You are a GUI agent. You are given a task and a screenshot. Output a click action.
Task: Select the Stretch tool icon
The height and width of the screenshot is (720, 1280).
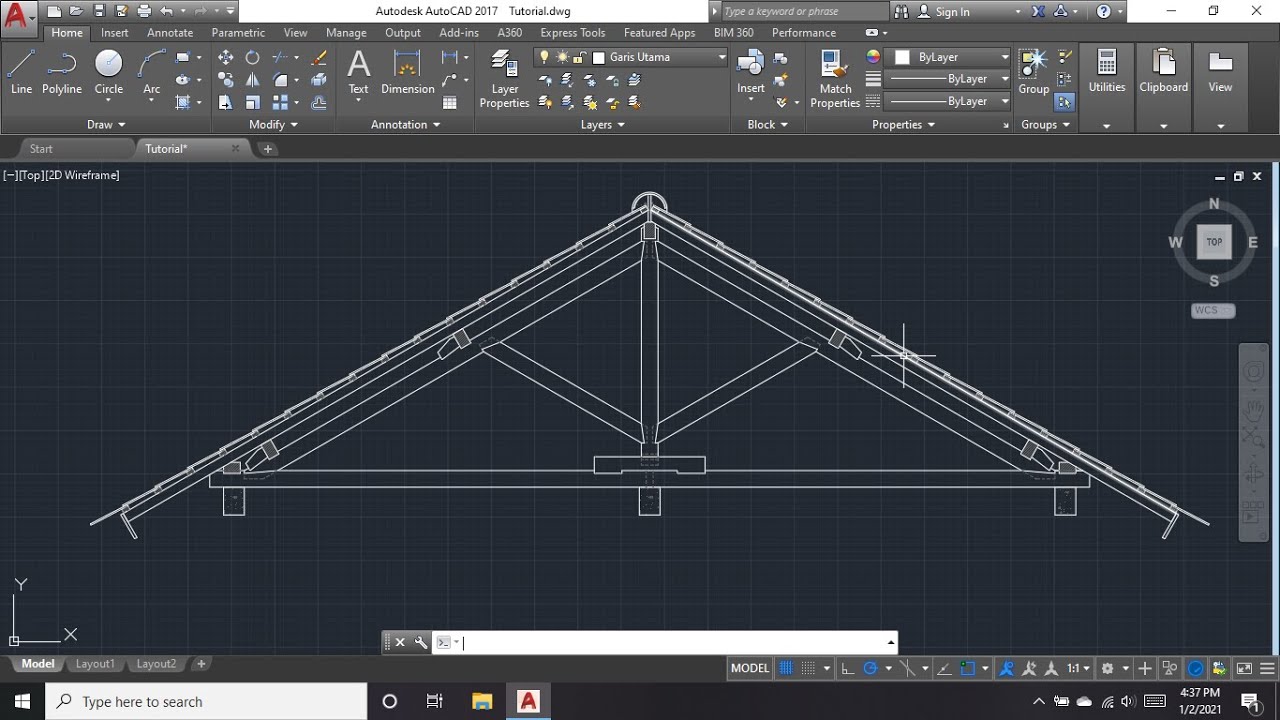coord(226,102)
